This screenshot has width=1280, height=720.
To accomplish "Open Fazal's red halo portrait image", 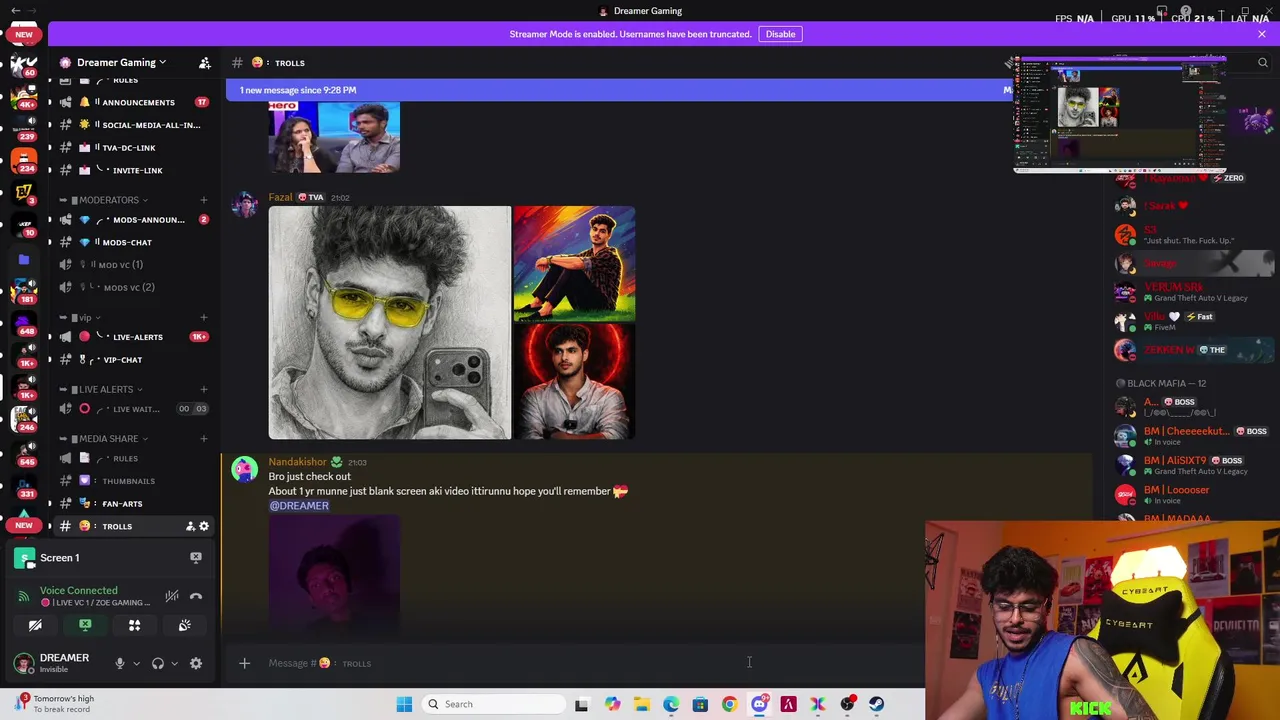I will [574, 382].
